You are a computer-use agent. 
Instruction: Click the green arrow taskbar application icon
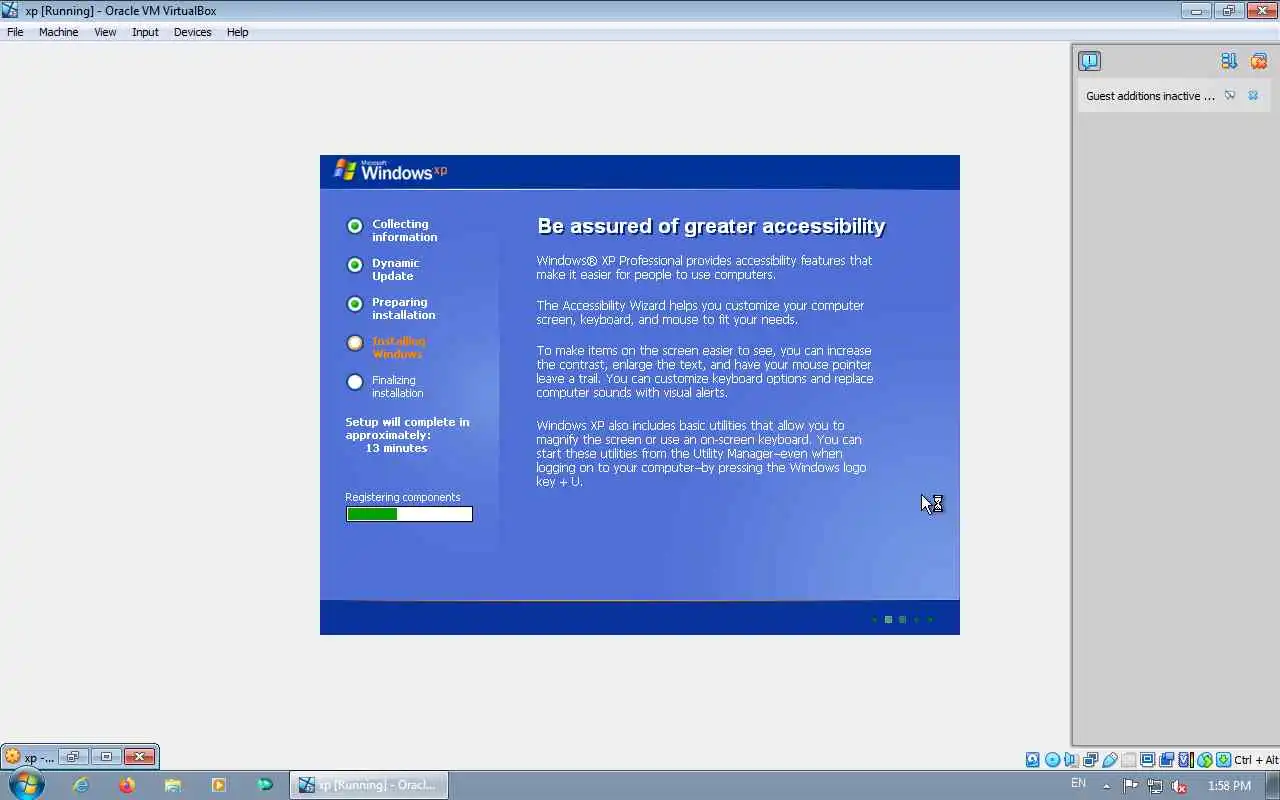click(265, 785)
